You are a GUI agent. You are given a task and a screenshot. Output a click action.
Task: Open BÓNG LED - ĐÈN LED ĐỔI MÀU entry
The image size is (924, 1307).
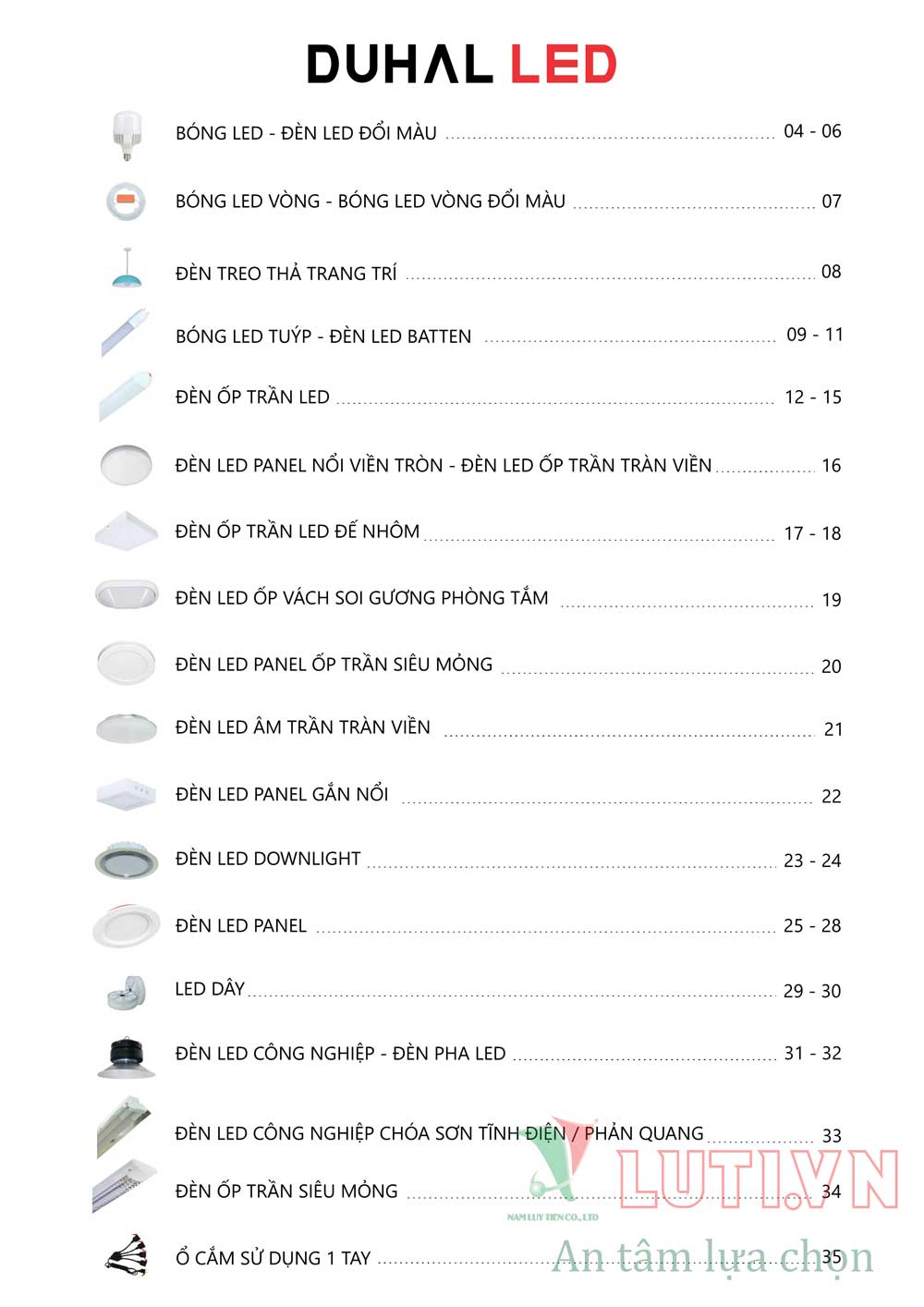click(x=306, y=133)
